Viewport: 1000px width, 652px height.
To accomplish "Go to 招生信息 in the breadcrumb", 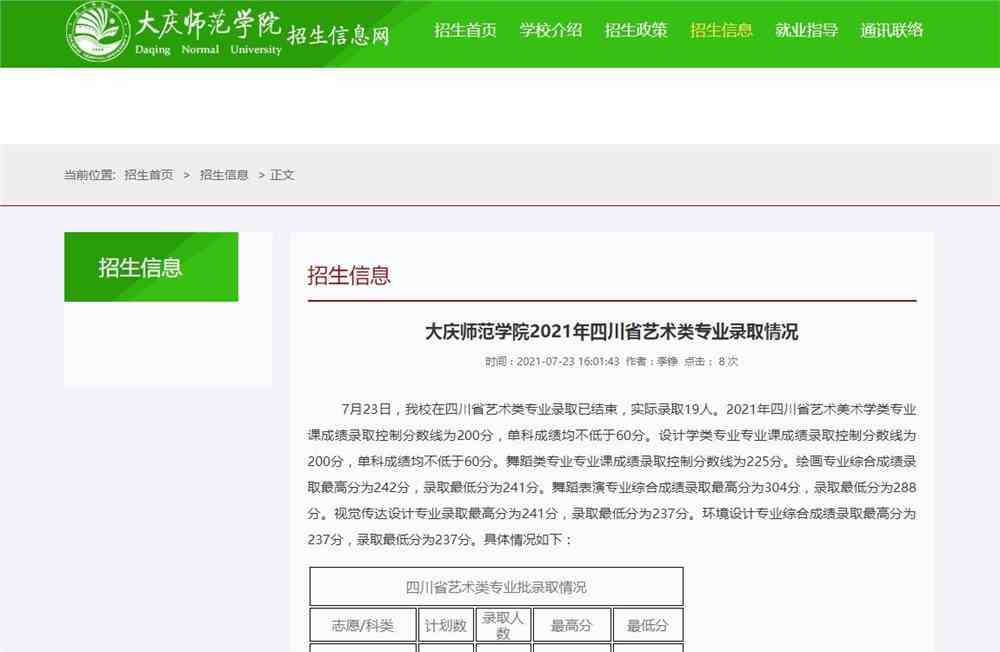I will coord(224,175).
